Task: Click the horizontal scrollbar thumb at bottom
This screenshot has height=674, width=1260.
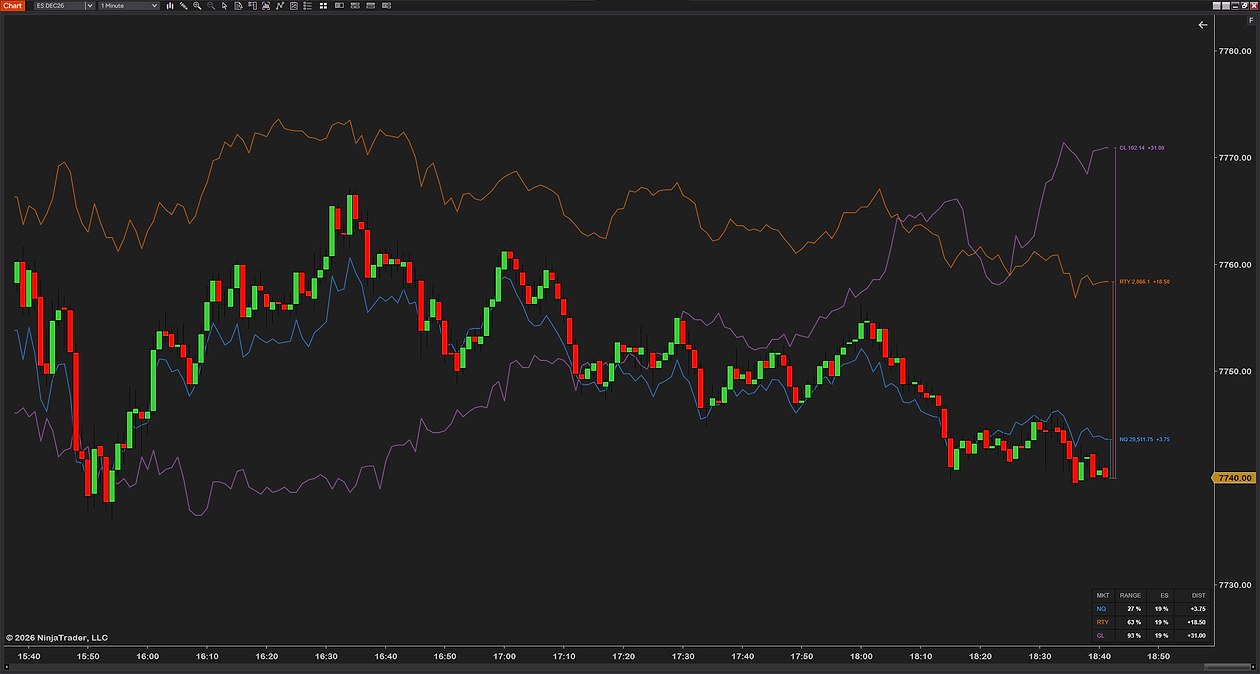Action: [1228, 667]
